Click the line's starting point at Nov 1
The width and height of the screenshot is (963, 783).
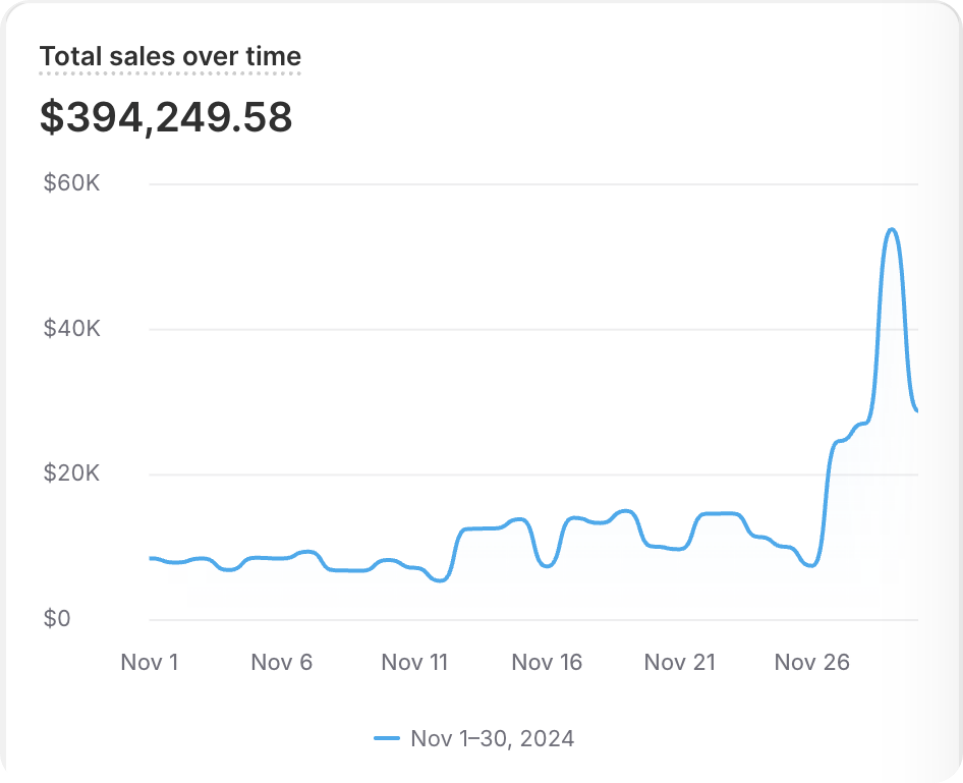tap(151, 558)
